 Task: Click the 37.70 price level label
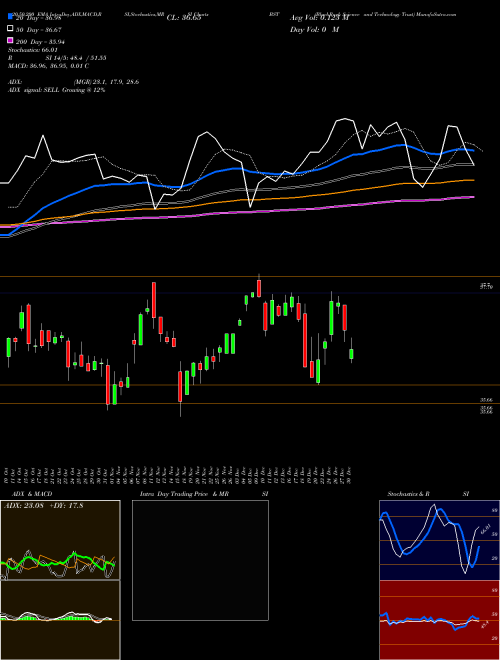coord(486,286)
